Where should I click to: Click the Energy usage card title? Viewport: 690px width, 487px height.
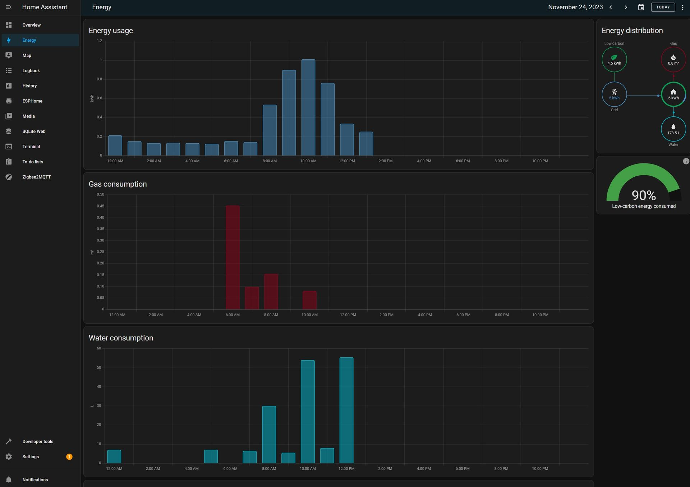[111, 30]
